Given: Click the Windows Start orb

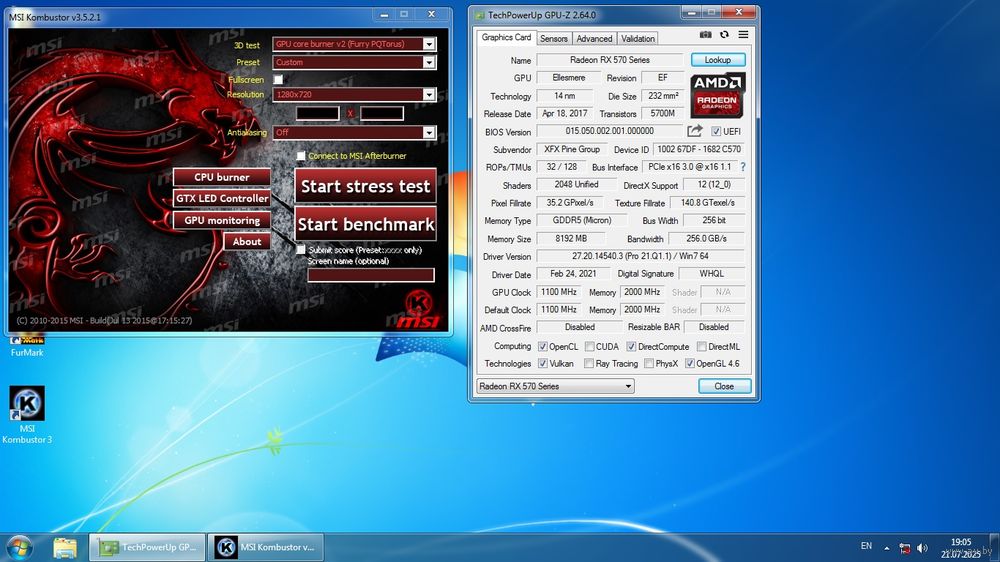Looking at the screenshot, I should pyautogui.click(x=19, y=547).
